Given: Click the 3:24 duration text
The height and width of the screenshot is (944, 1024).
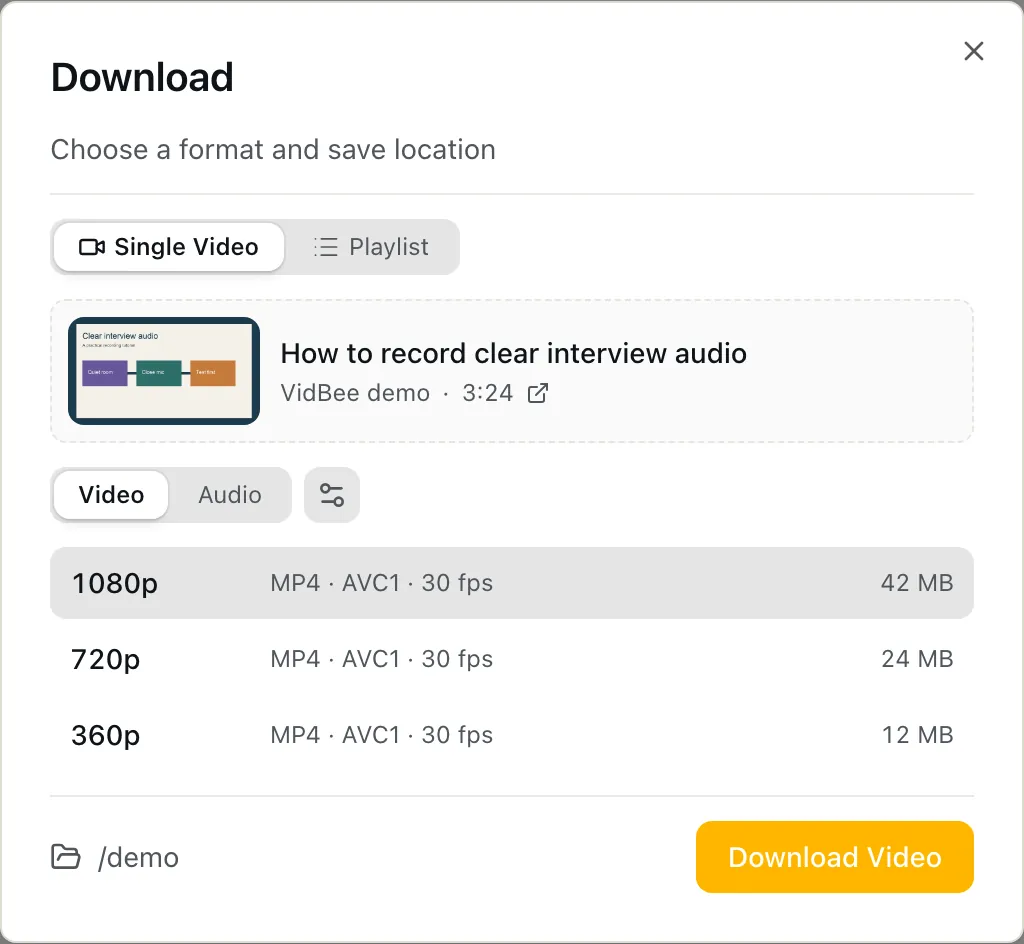Looking at the screenshot, I should click(x=487, y=393).
